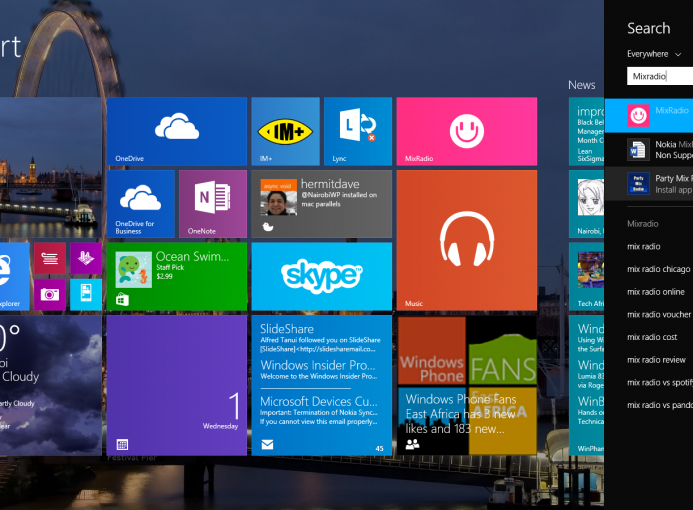This screenshot has width=693, height=510.
Task: Choose 'mix radio vs pandora' suggestion
Action: click(660, 405)
